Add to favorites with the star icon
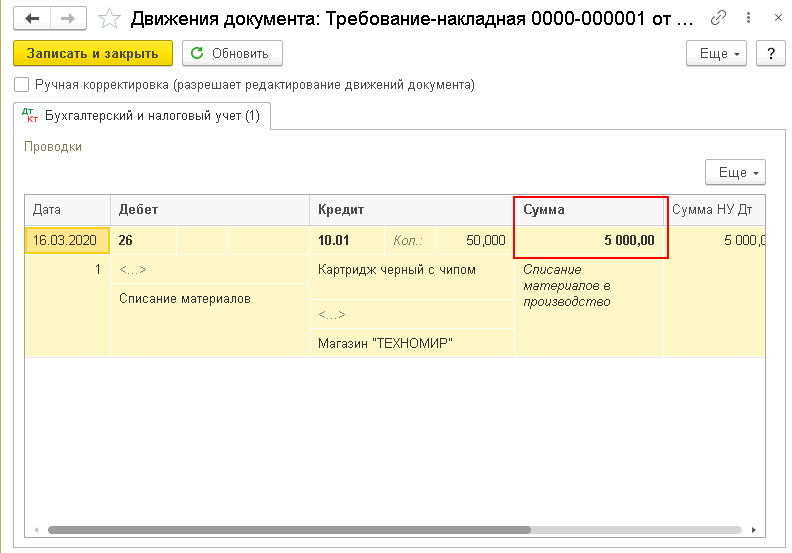Screen dimensions: 792x553 point(109,19)
